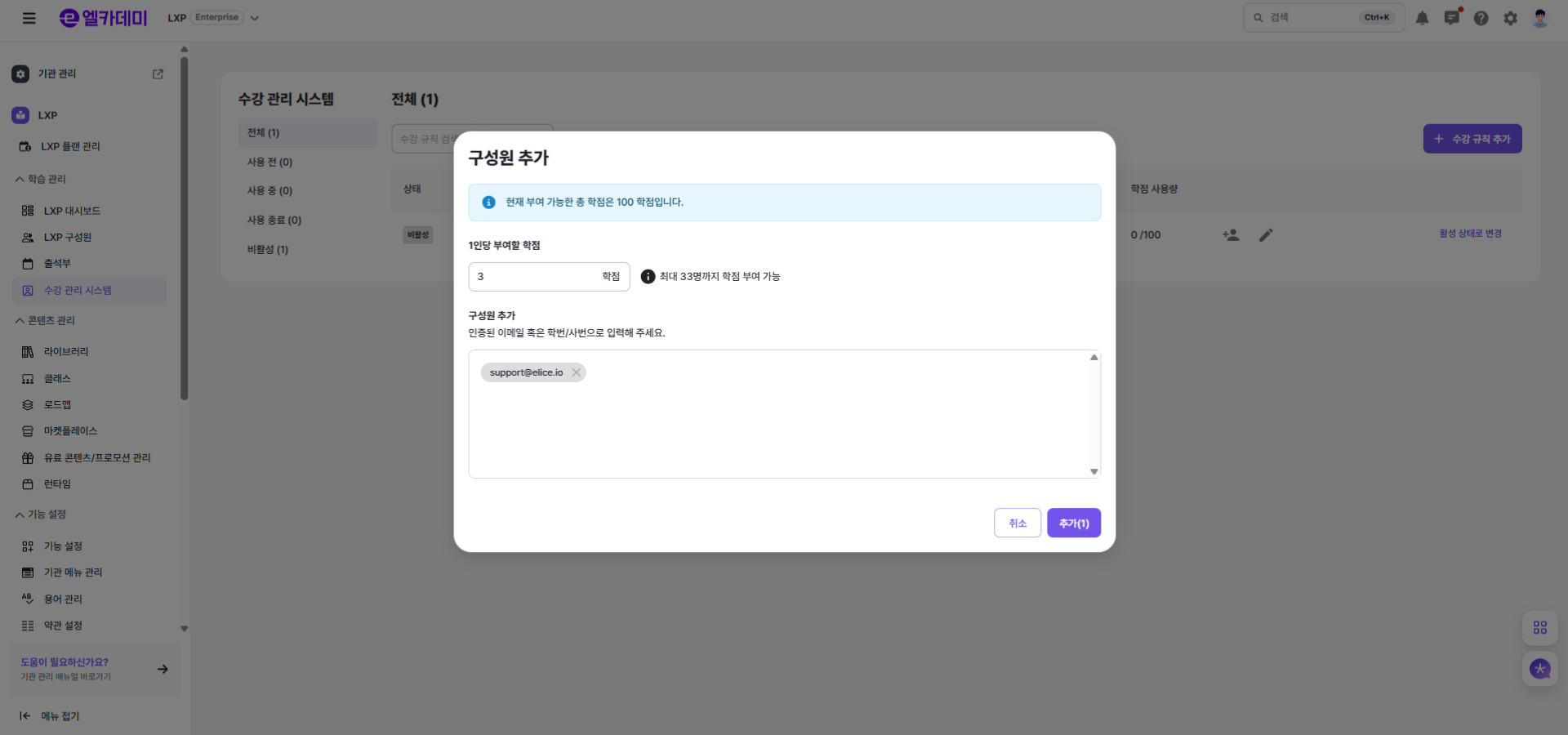Open the chat messages icon in the top bar
The height and width of the screenshot is (735, 1568).
click(x=1452, y=17)
